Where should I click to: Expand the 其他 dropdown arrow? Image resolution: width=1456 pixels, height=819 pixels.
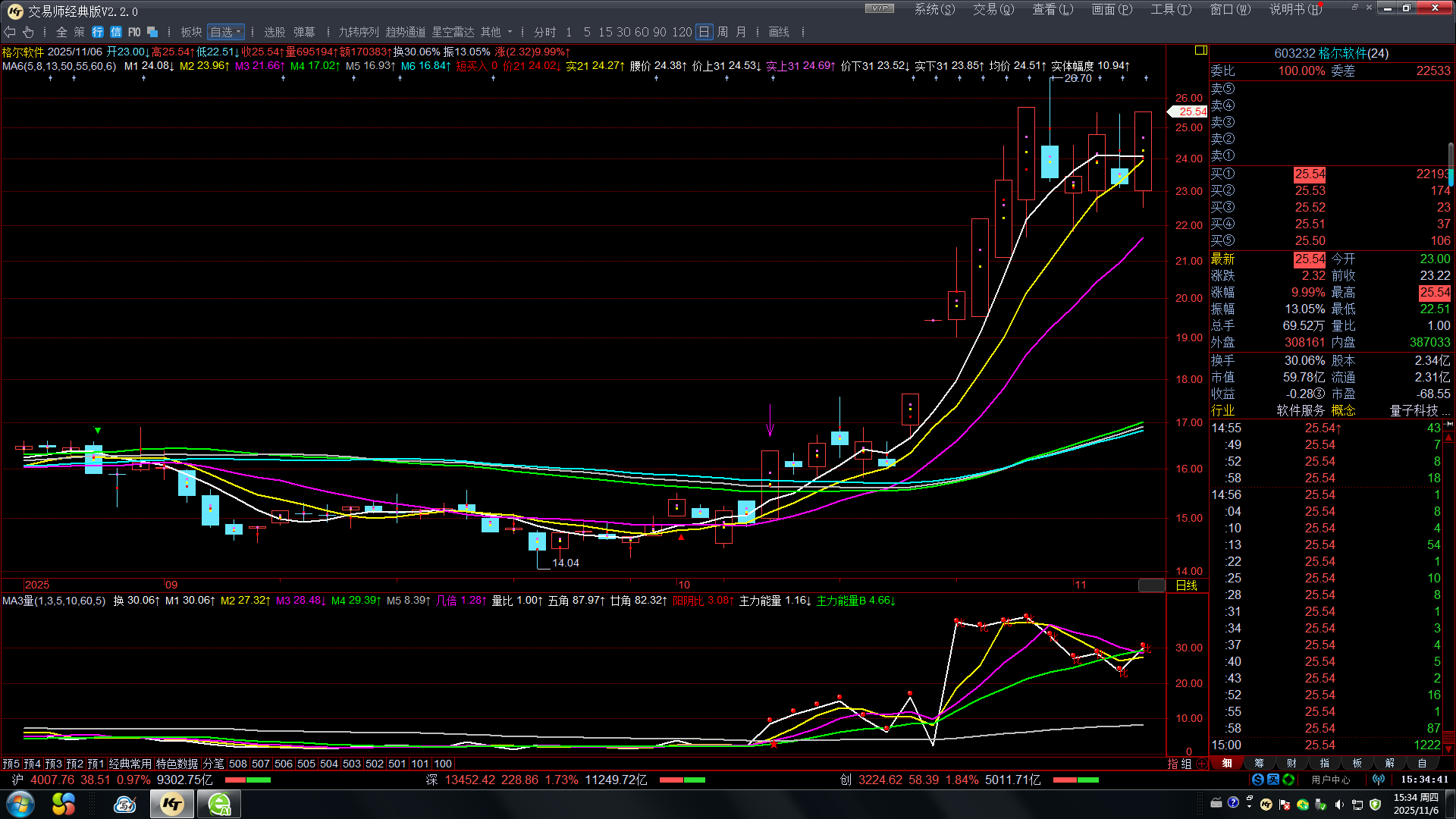(510, 32)
